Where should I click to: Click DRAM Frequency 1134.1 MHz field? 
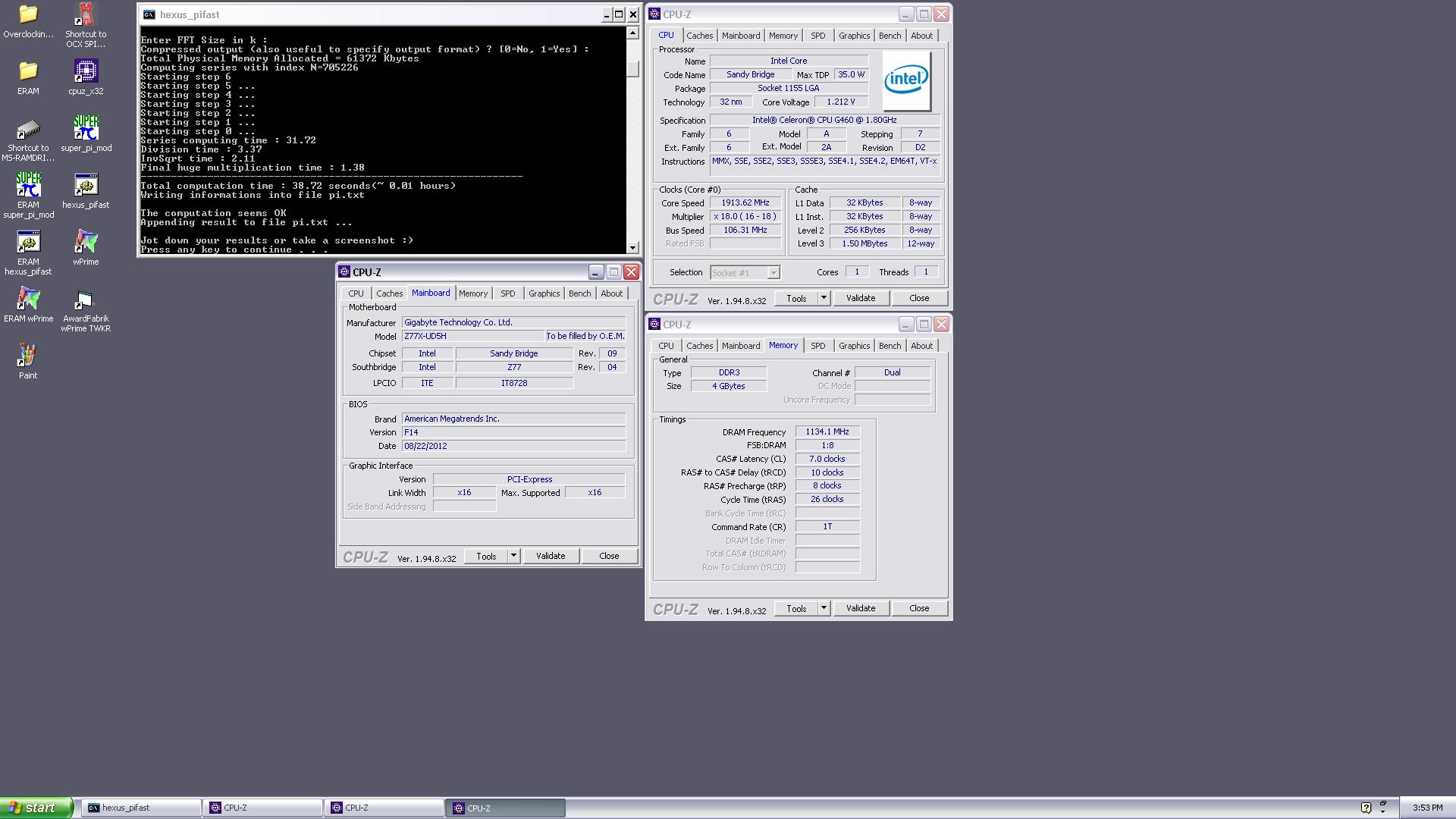(x=827, y=431)
